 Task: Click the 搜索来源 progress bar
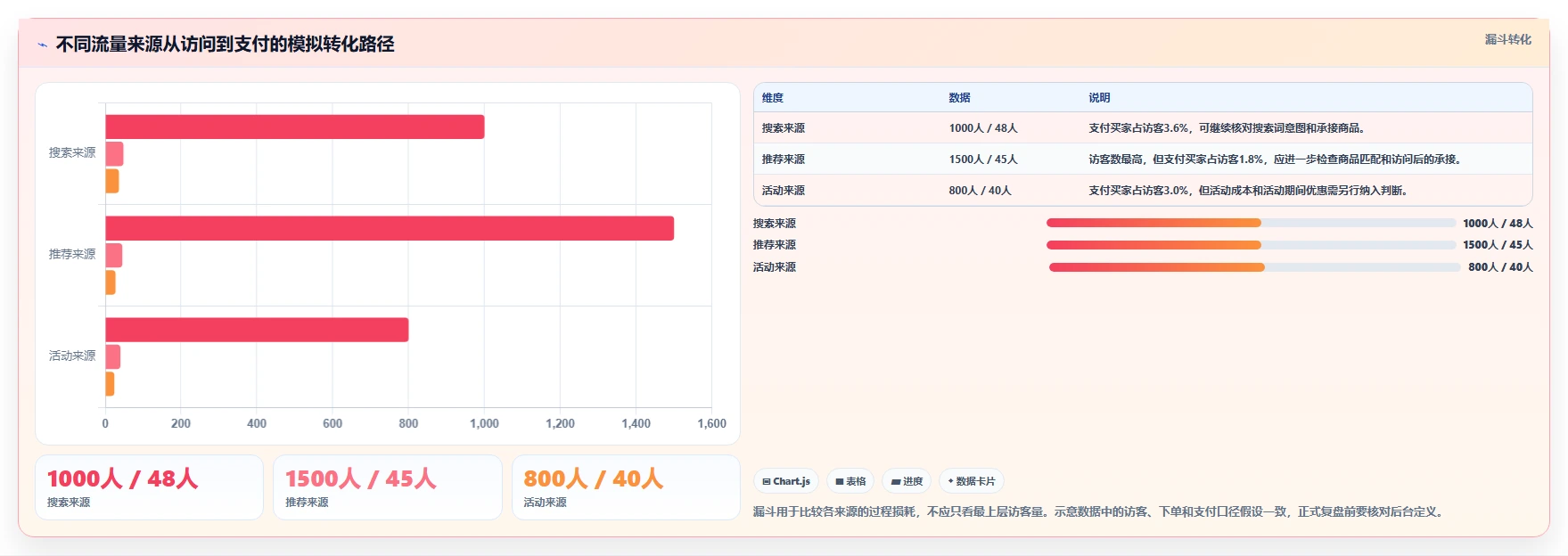click(1251, 223)
